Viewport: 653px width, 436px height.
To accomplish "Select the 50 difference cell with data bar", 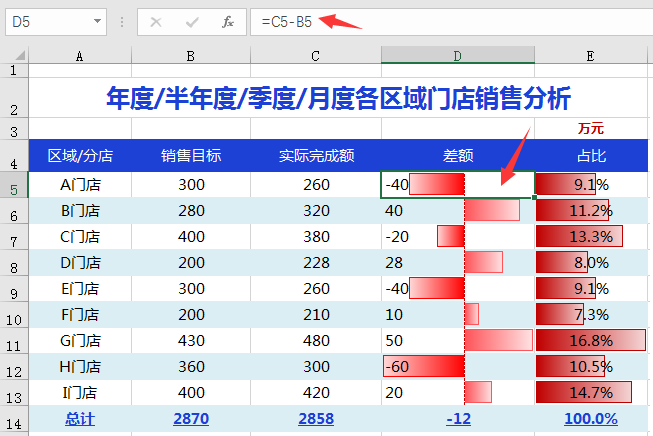I will (x=458, y=341).
